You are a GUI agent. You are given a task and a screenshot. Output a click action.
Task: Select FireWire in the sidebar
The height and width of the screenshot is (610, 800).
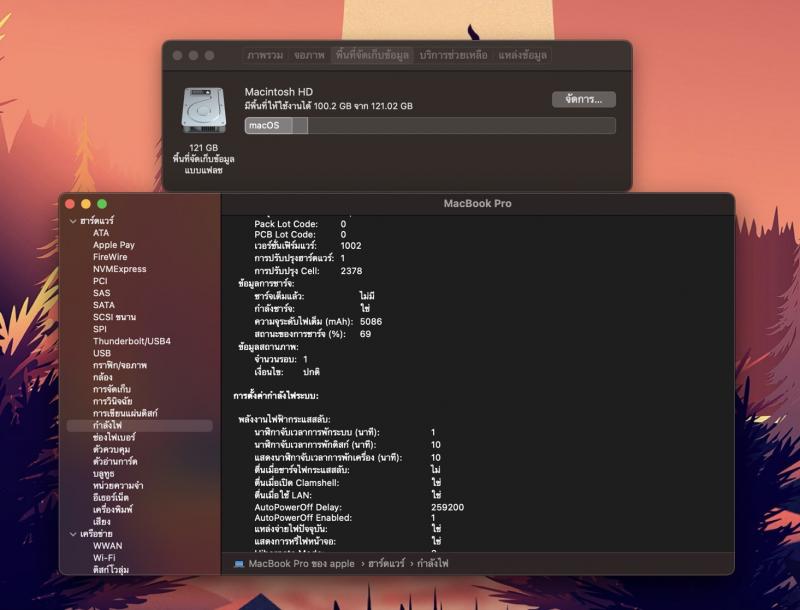[x=110, y=257]
